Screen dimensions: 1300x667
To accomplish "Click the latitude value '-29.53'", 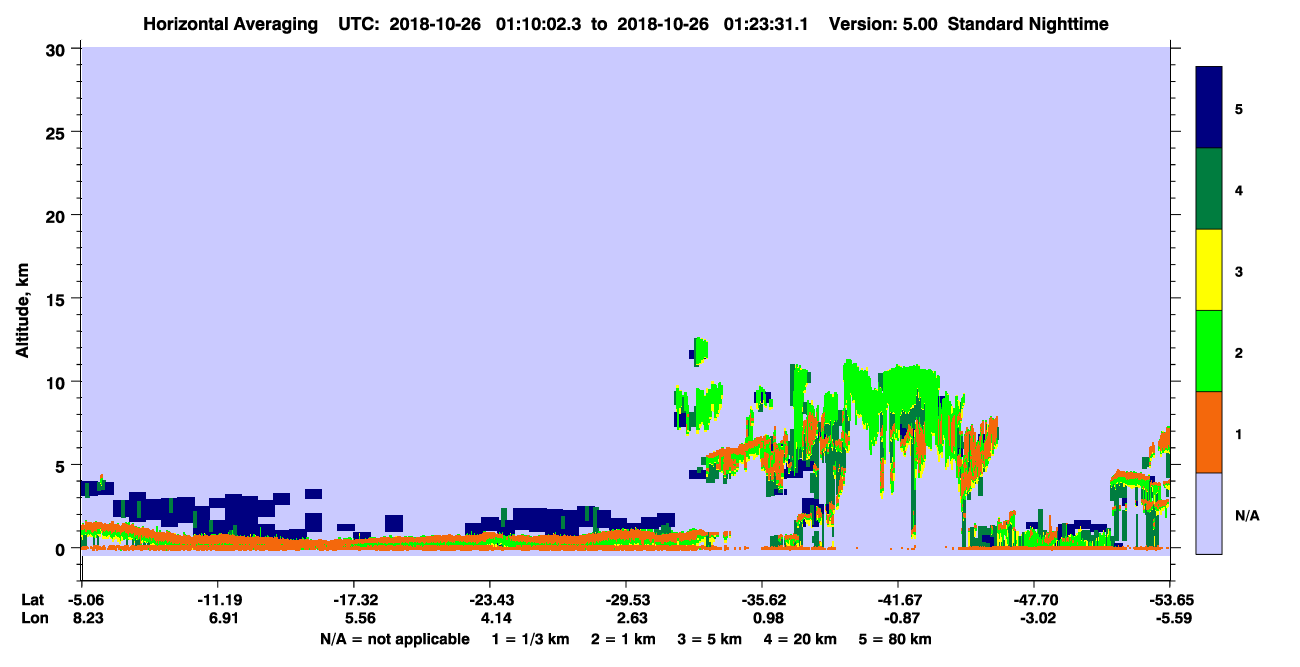I will (x=626, y=600).
